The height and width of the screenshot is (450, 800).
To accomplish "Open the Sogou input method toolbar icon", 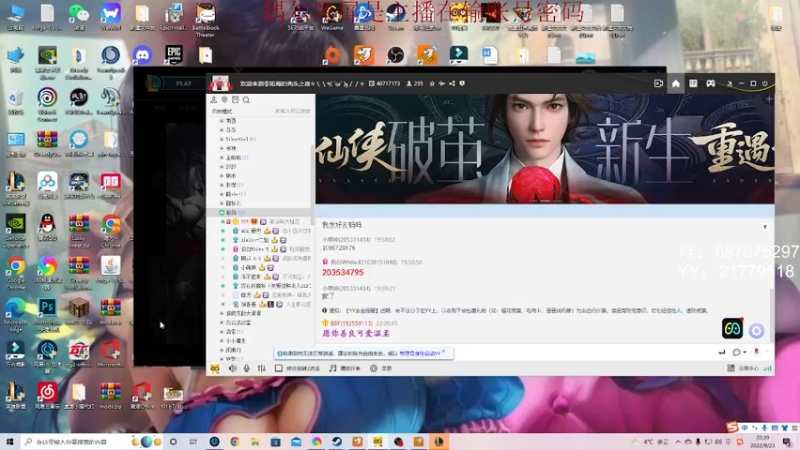I will [x=733, y=427].
